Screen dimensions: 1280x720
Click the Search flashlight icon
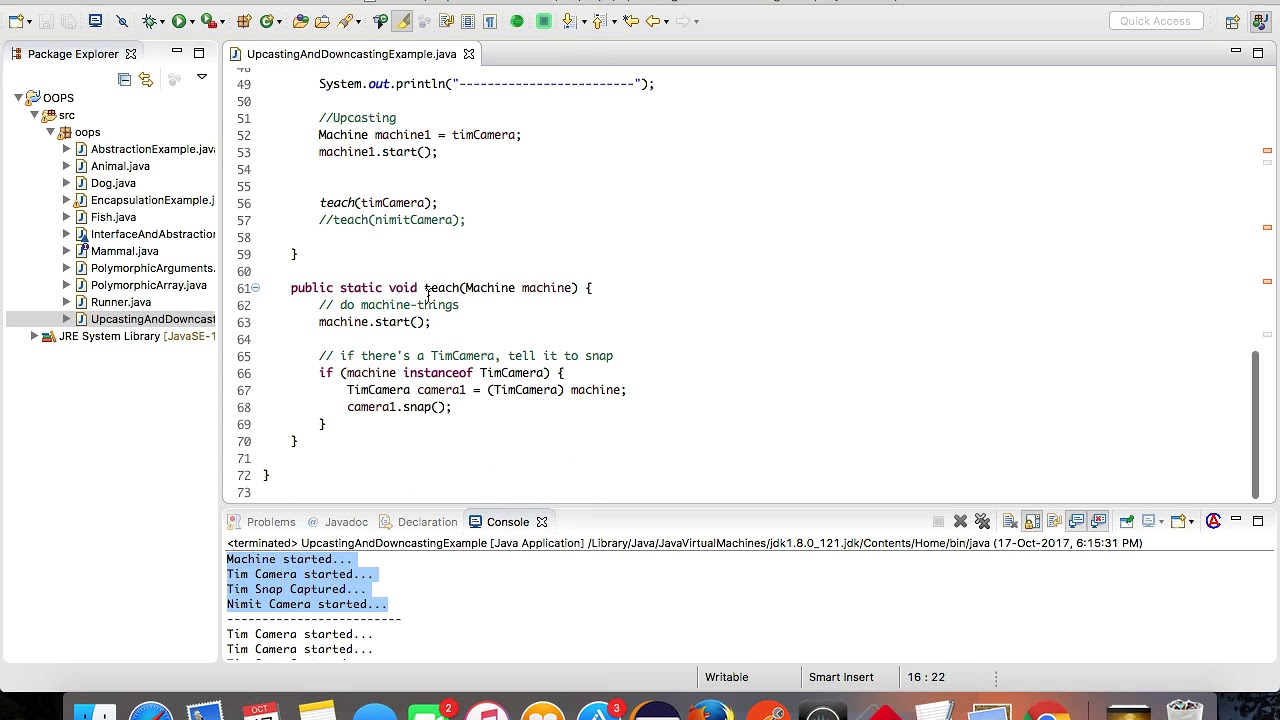coord(346,21)
